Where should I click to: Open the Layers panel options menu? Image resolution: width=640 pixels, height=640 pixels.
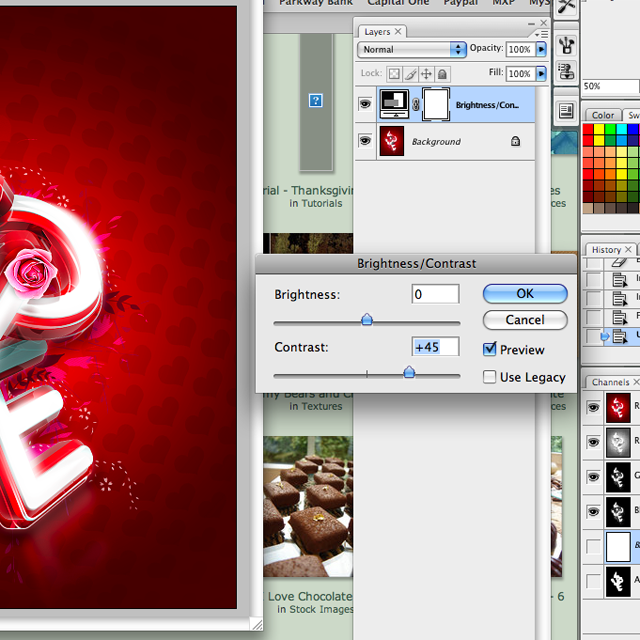(x=541, y=34)
